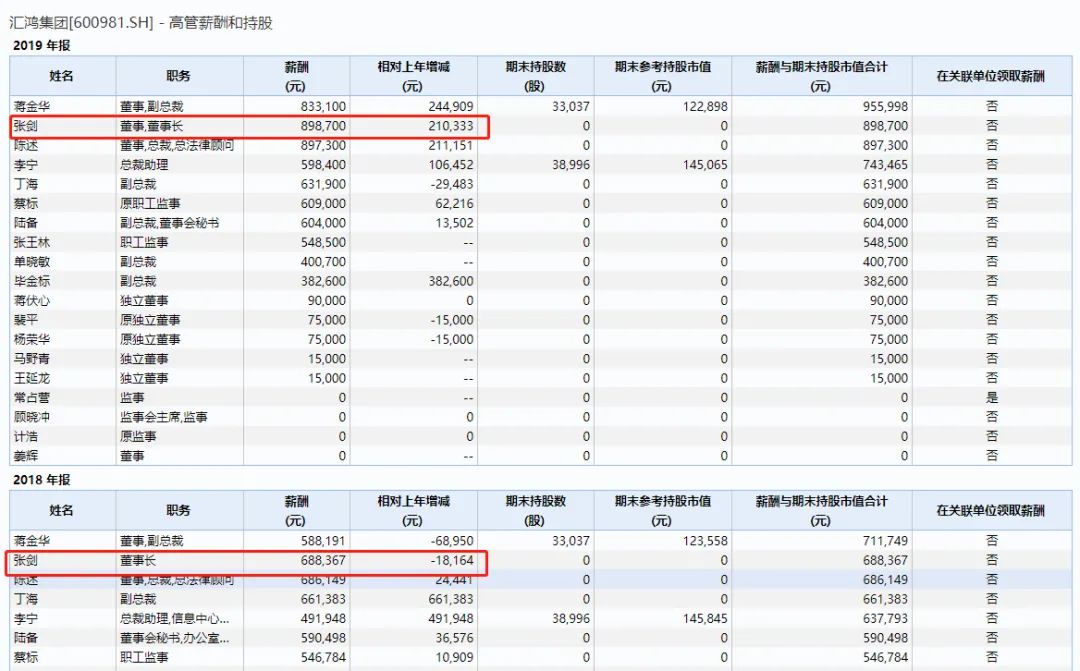Image resolution: width=1080 pixels, height=671 pixels.
Task: Click the position cell 监事会主席,监事
Action: tap(164, 417)
